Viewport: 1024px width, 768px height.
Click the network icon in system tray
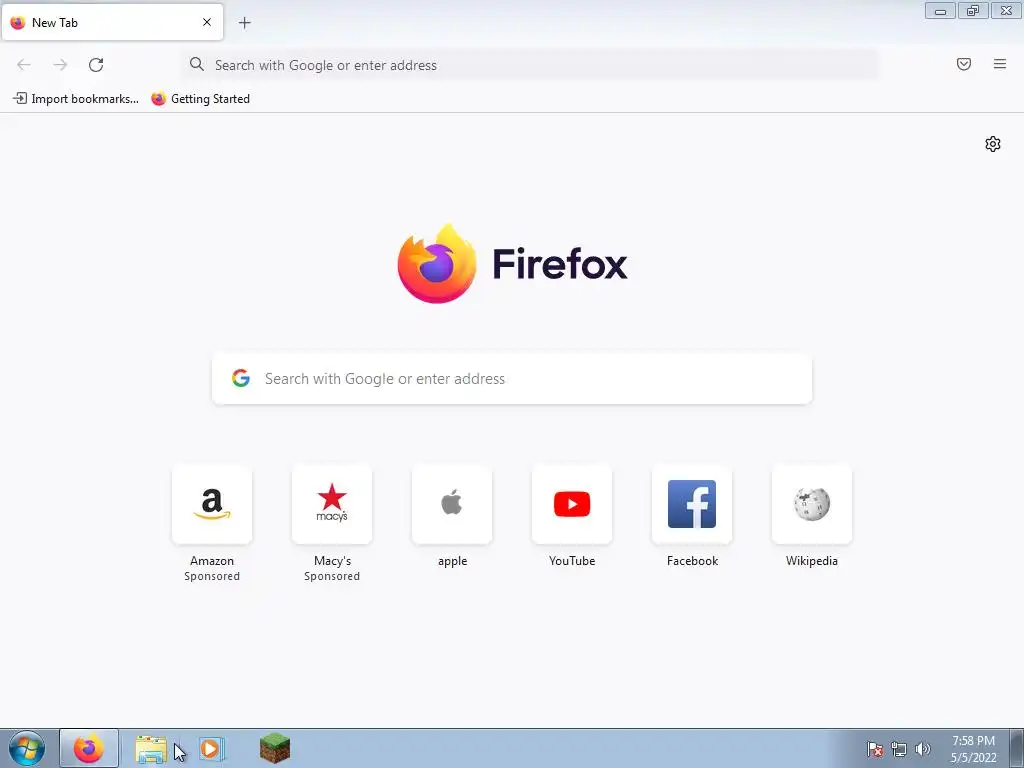[x=899, y=749]
